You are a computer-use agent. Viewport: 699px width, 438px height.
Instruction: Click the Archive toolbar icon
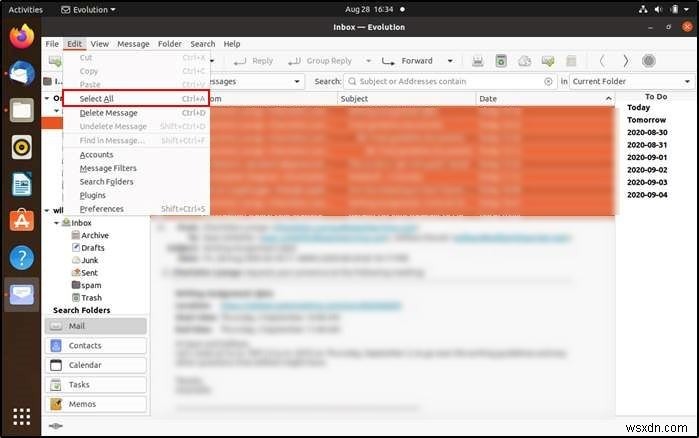571,61
